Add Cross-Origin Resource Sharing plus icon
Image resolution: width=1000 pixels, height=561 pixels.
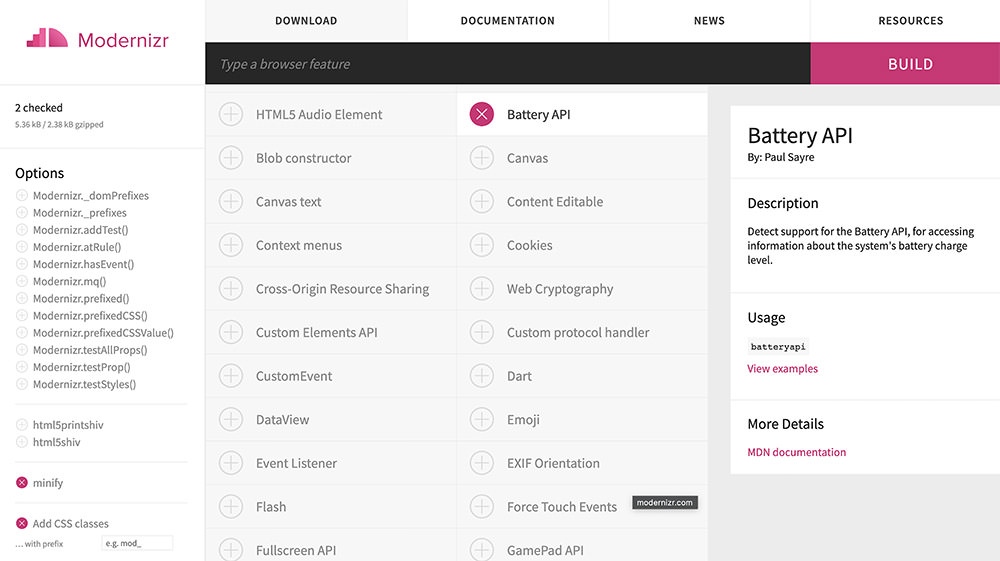[x=231, y=289]
